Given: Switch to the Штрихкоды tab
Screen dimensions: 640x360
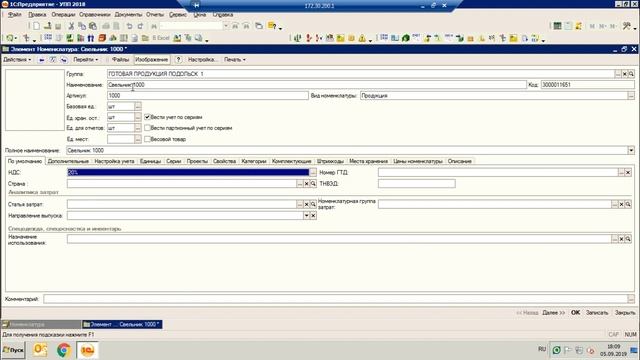Looking at the screenshot, I should coord(330,162).
